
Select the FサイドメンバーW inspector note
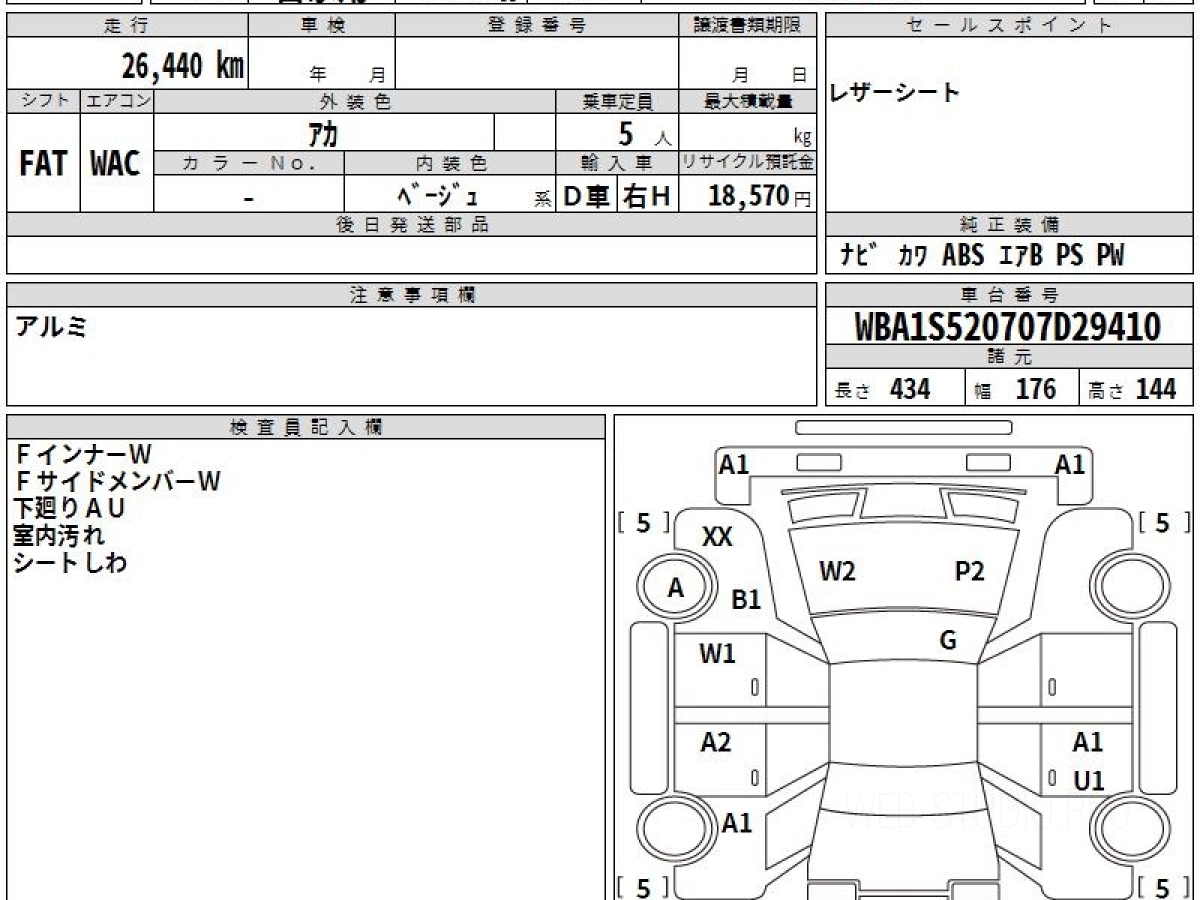[117, 482]
